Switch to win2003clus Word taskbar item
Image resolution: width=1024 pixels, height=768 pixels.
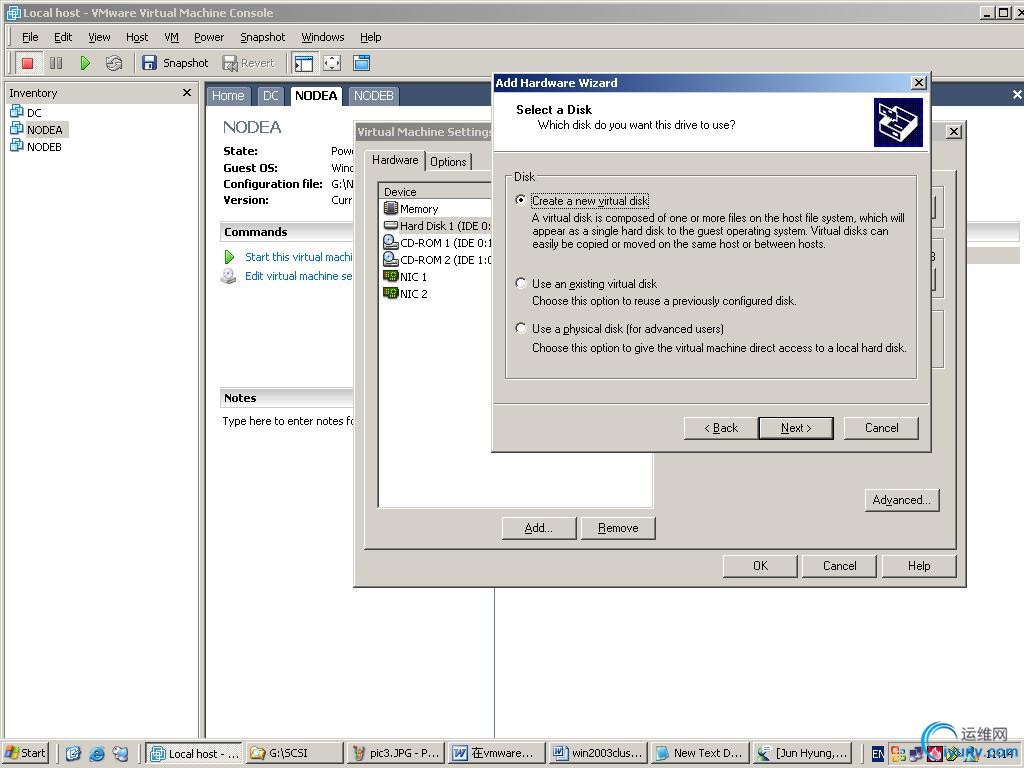click(599, 753)
